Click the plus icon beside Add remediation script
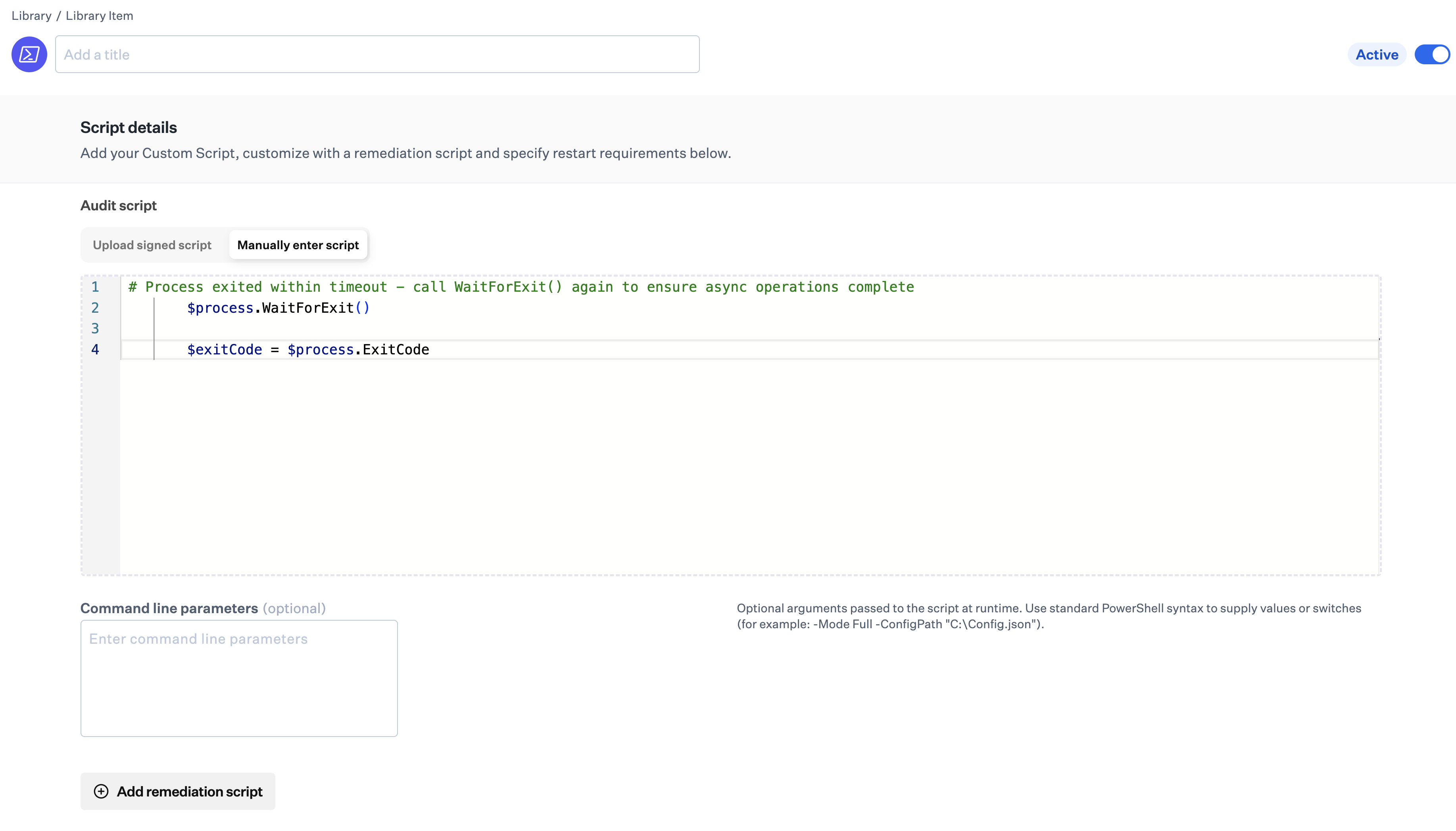 coord(102,791)
